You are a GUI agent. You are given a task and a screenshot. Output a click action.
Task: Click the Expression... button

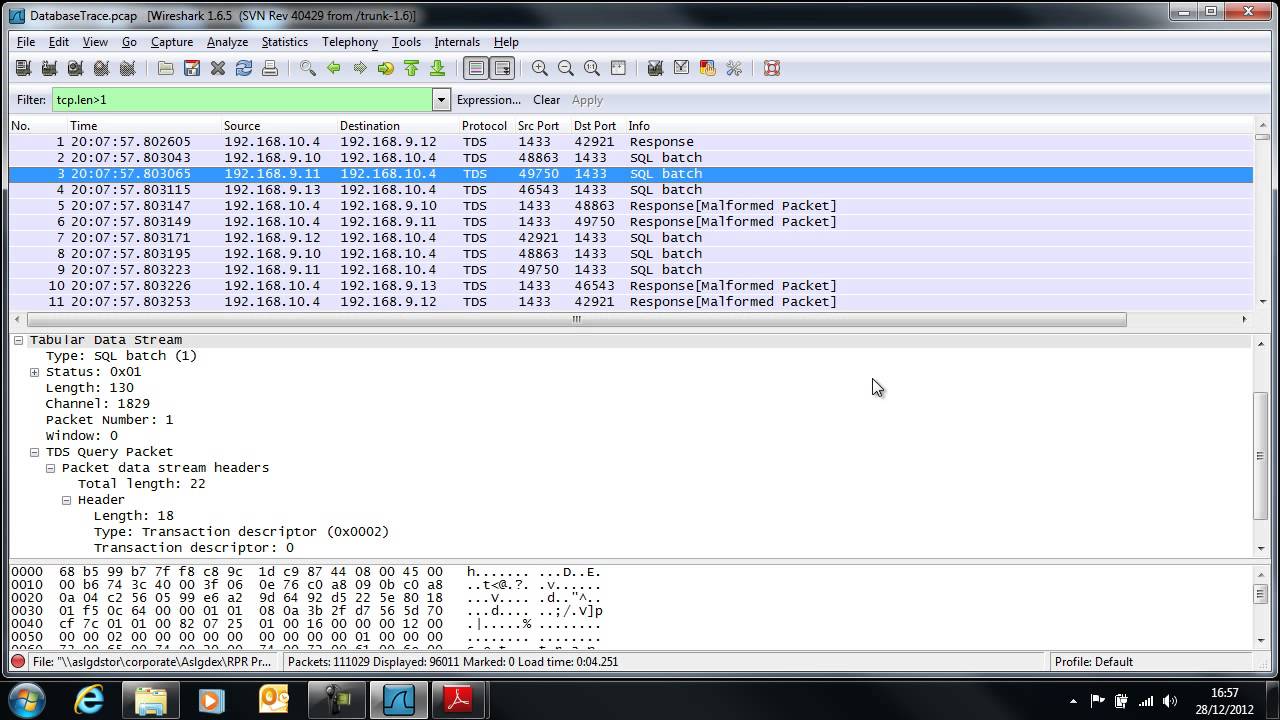pos(489,100)
